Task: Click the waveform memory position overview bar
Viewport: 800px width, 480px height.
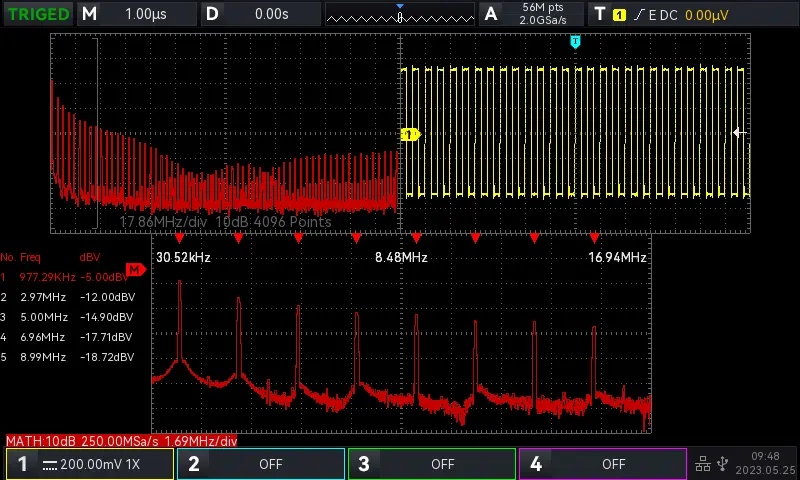Action: coord(400,15)
